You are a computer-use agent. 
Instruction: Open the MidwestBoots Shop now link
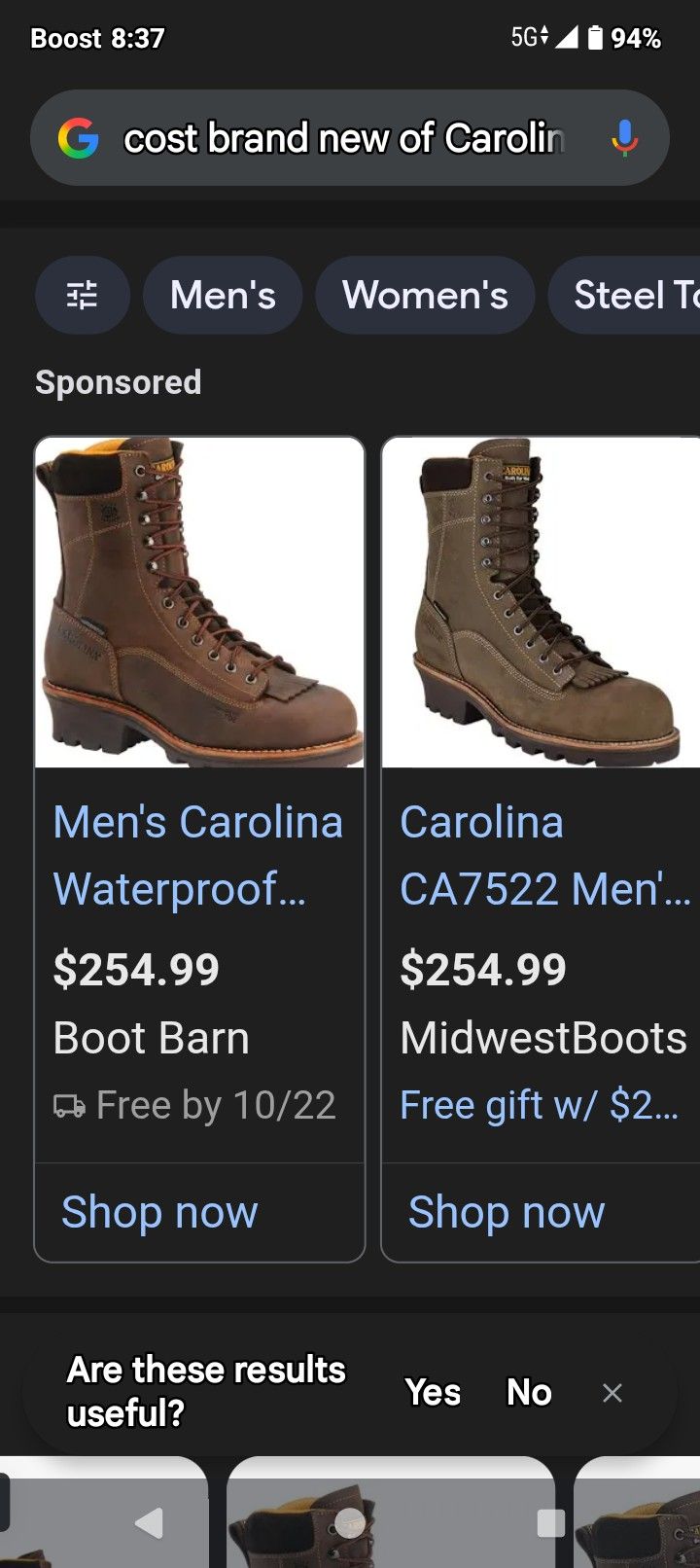coord(505,1212)
